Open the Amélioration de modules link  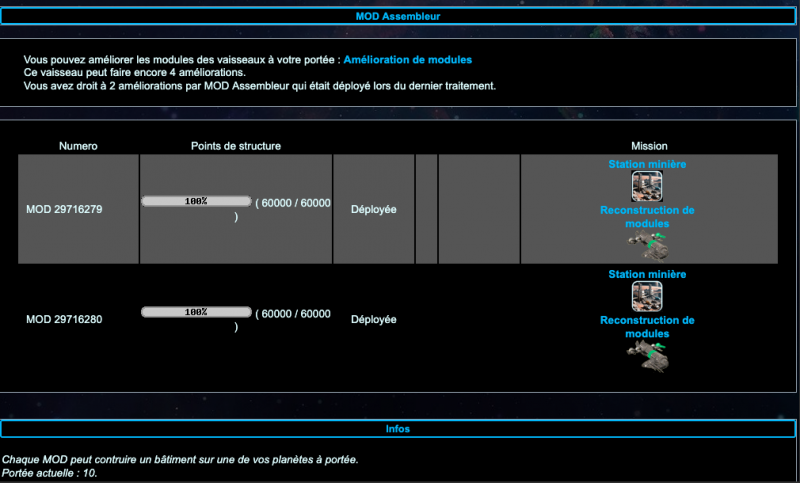407,60
